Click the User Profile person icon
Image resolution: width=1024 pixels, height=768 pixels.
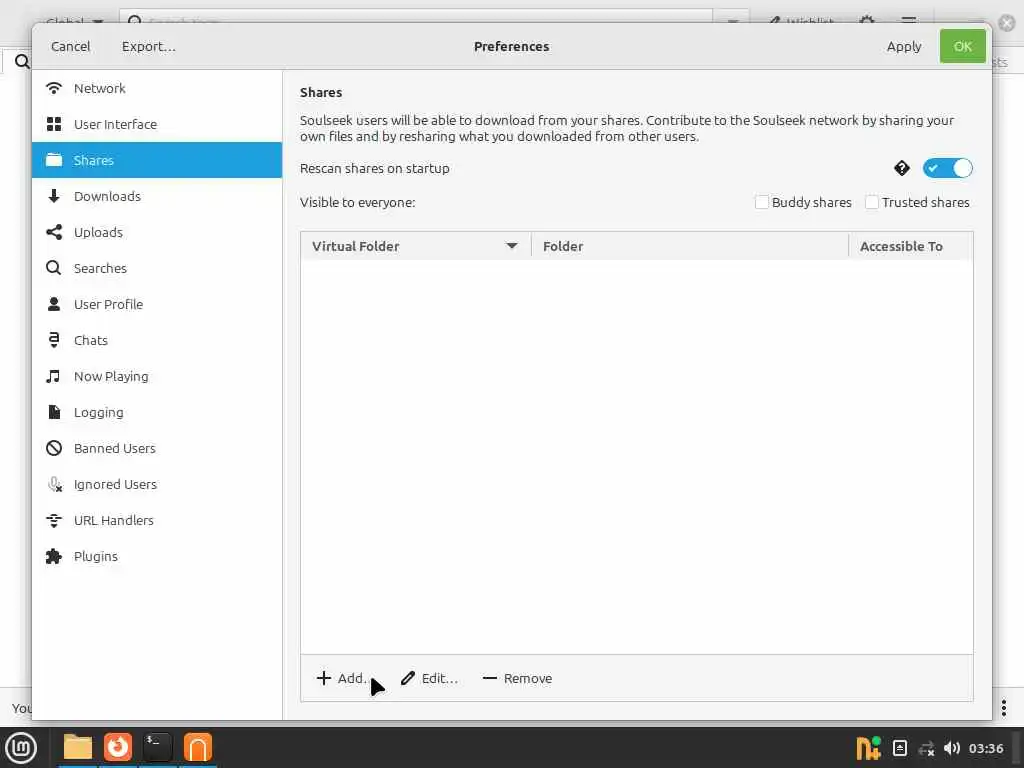click(x=54, y=304)
